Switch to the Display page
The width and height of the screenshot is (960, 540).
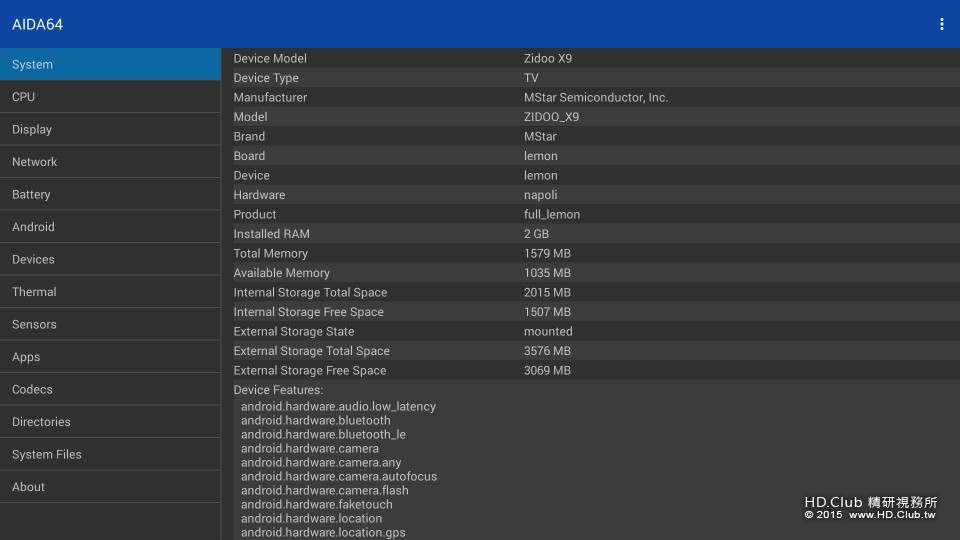(110, 129)
